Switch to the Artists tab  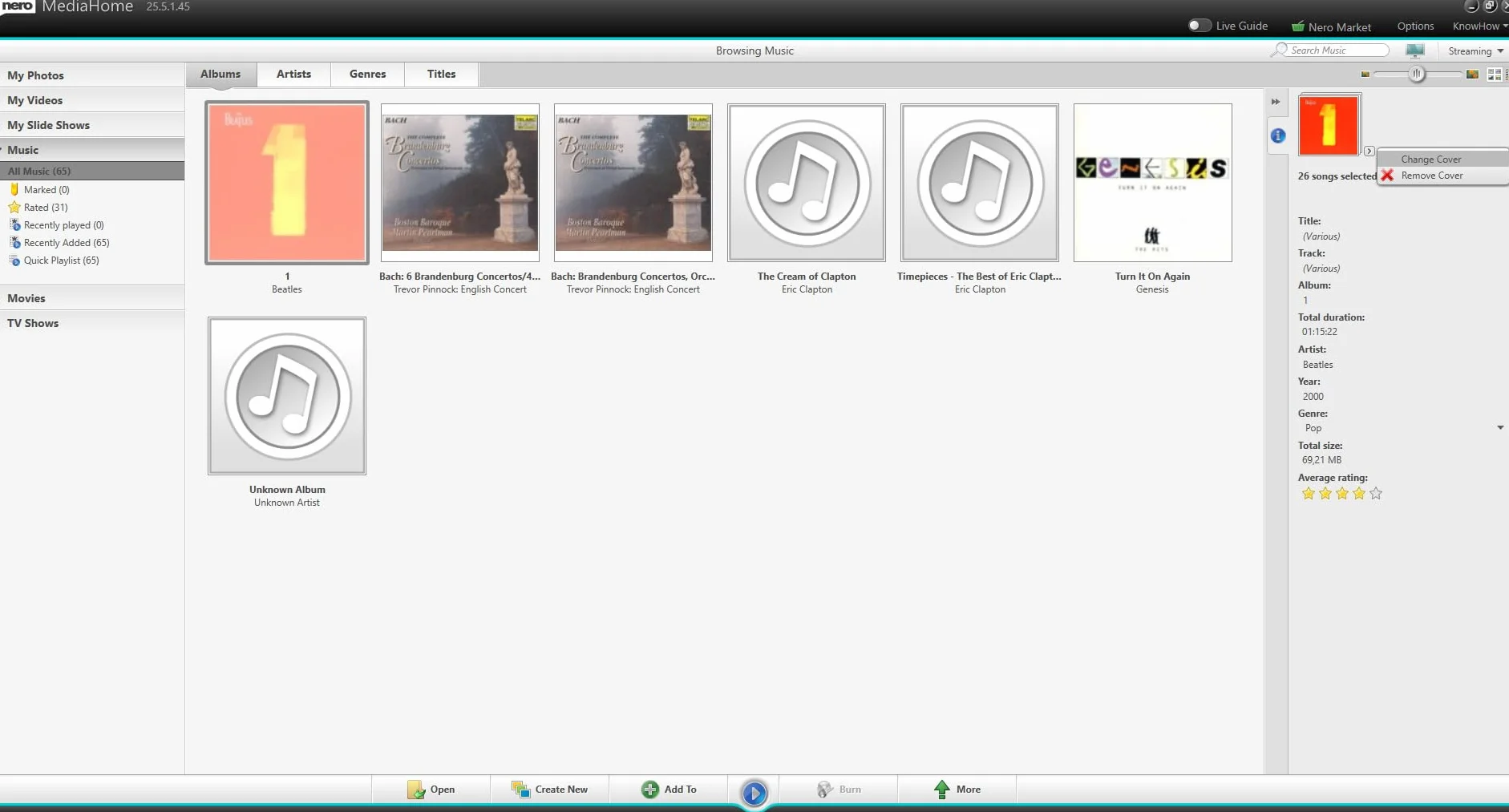coord(293,74)
